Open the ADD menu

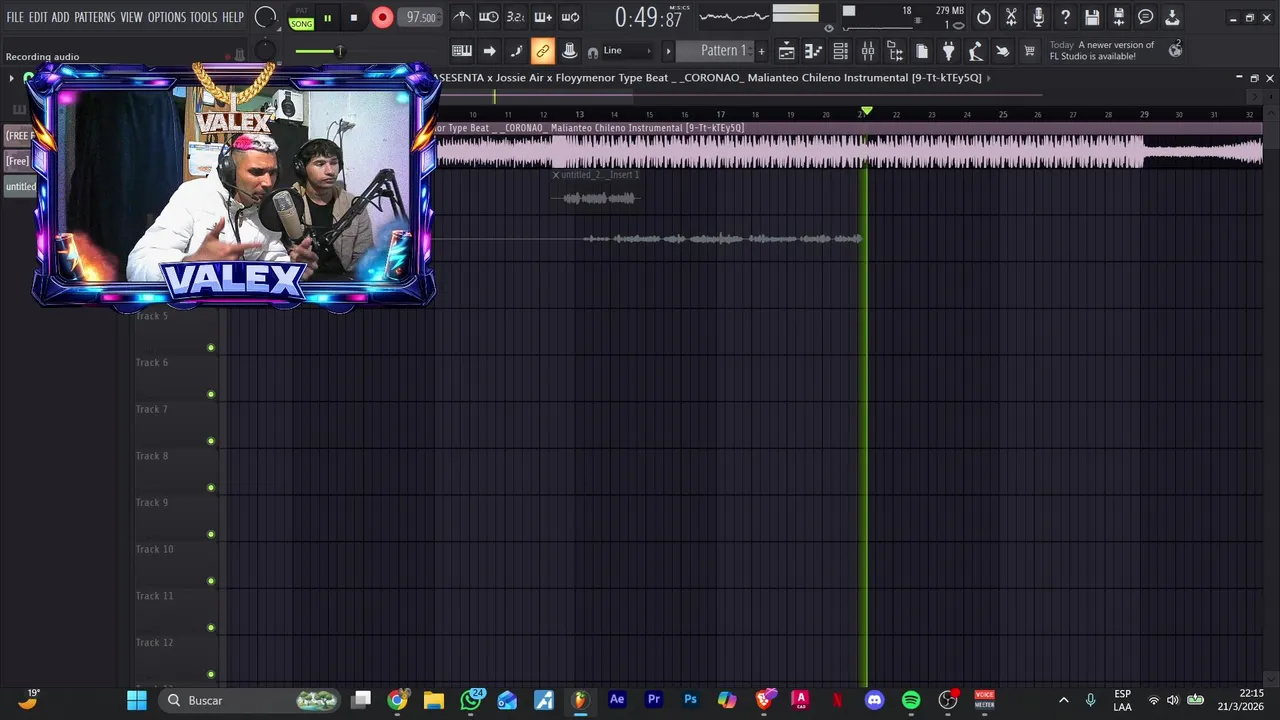pyautogui.click(x=61, y=17)
